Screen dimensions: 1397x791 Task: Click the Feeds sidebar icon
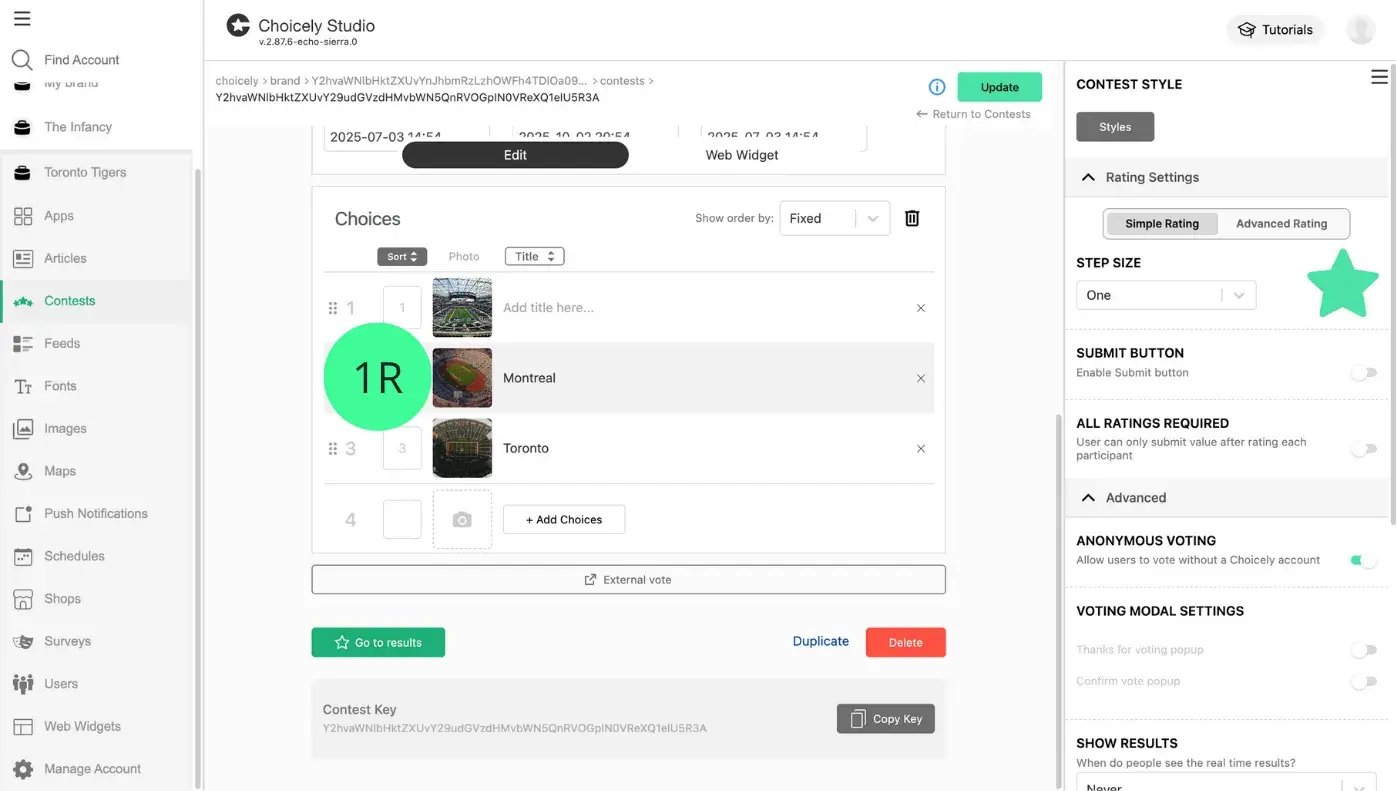(x=23, y=343)
